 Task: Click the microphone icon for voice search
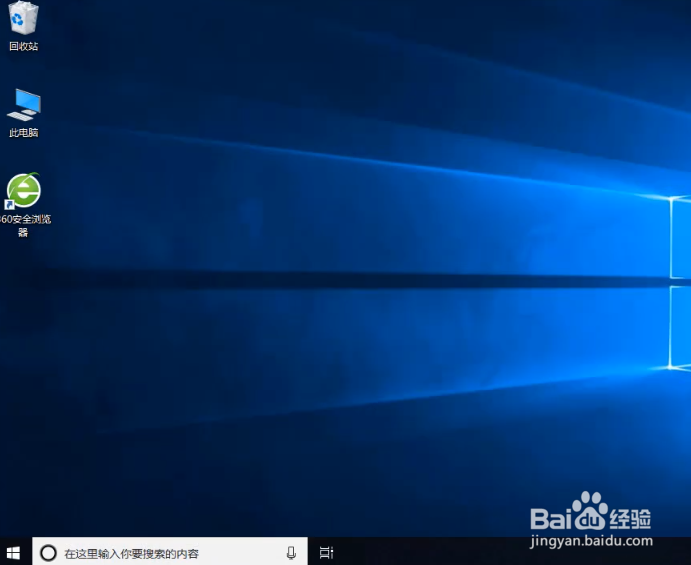tap(291, 553)
